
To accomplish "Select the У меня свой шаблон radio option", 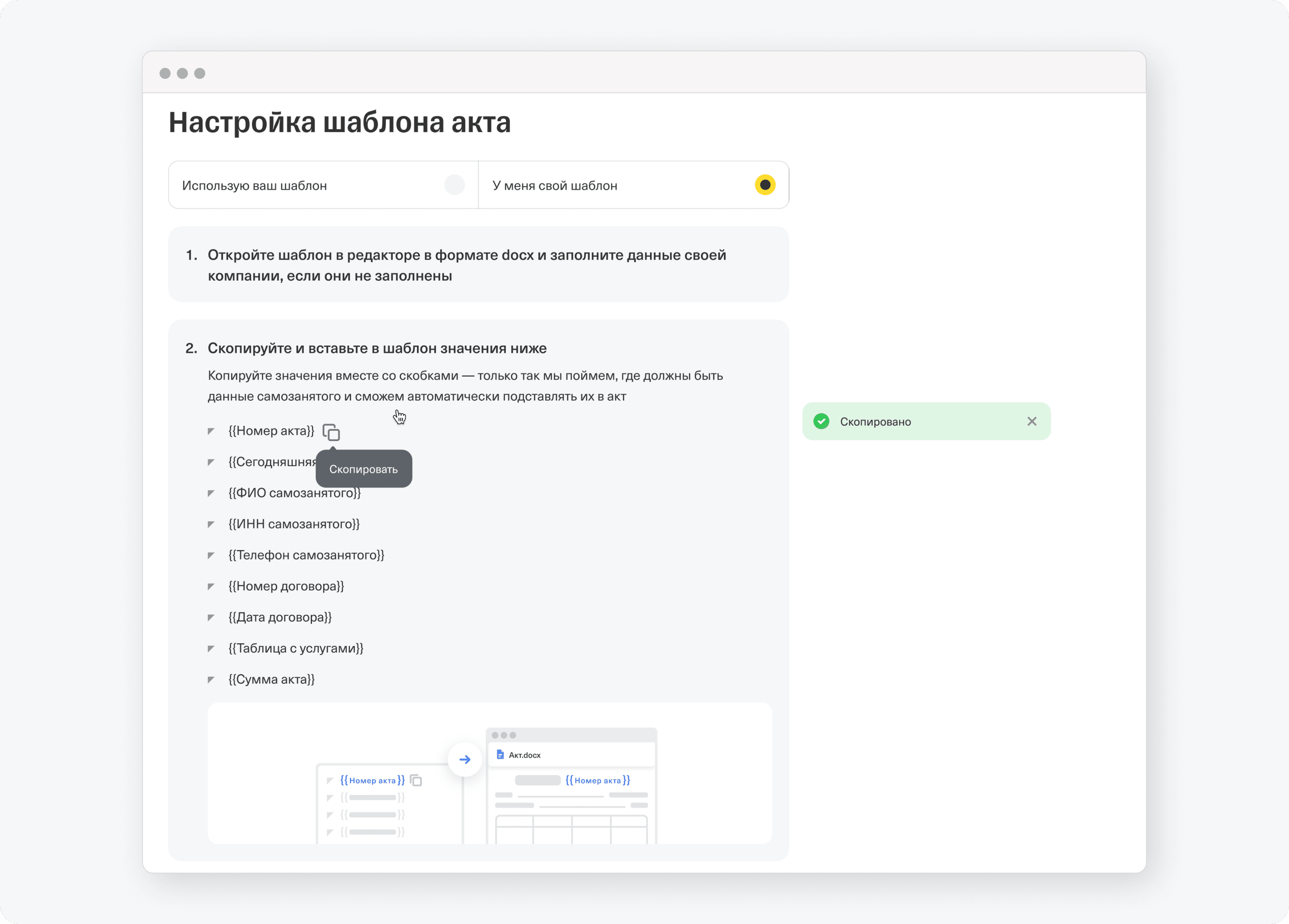I will point(765,185).
